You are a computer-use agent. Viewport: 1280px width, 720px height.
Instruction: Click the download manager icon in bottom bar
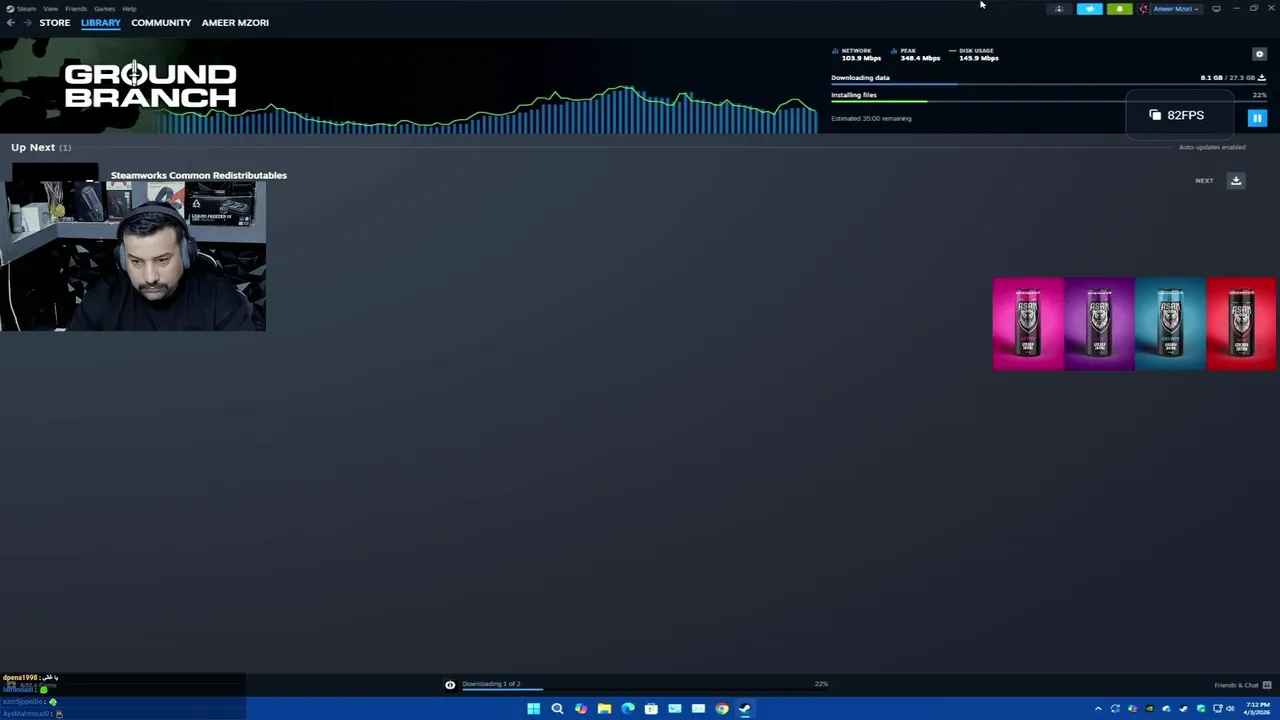(450, 684)
